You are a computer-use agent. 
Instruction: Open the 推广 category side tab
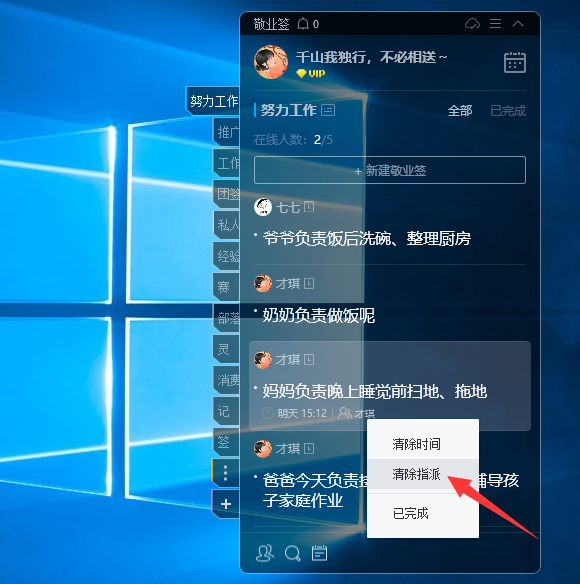226,131
